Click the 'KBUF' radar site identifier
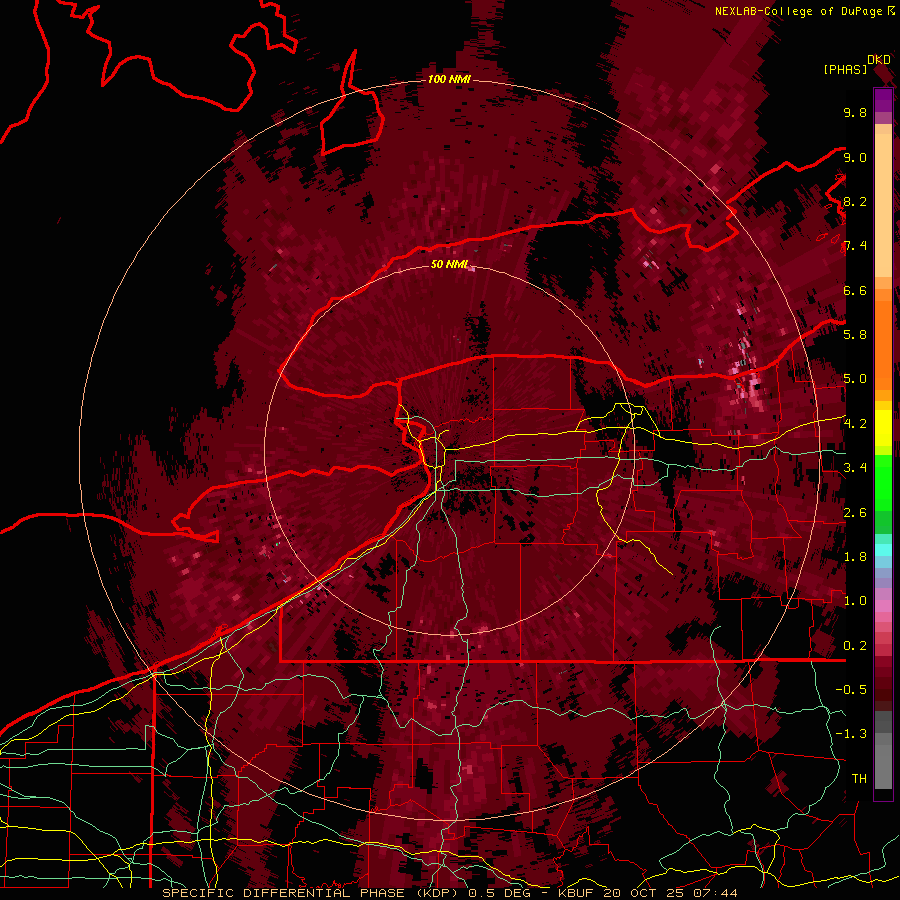The height and width of the screenshot is (900, 900). click(x=577, y=893)
